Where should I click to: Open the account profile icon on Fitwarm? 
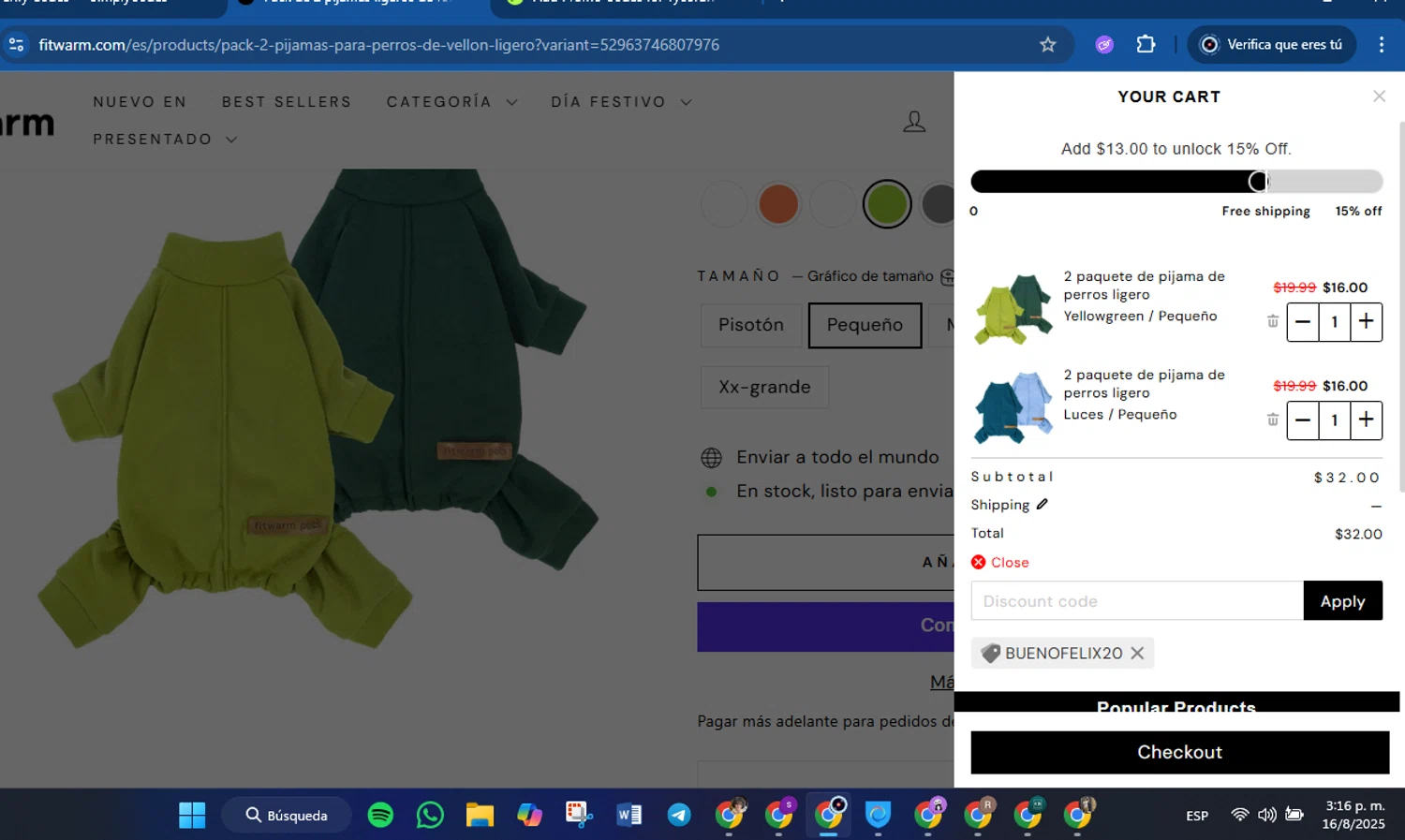pyautogui.click(x=914, y=121)
